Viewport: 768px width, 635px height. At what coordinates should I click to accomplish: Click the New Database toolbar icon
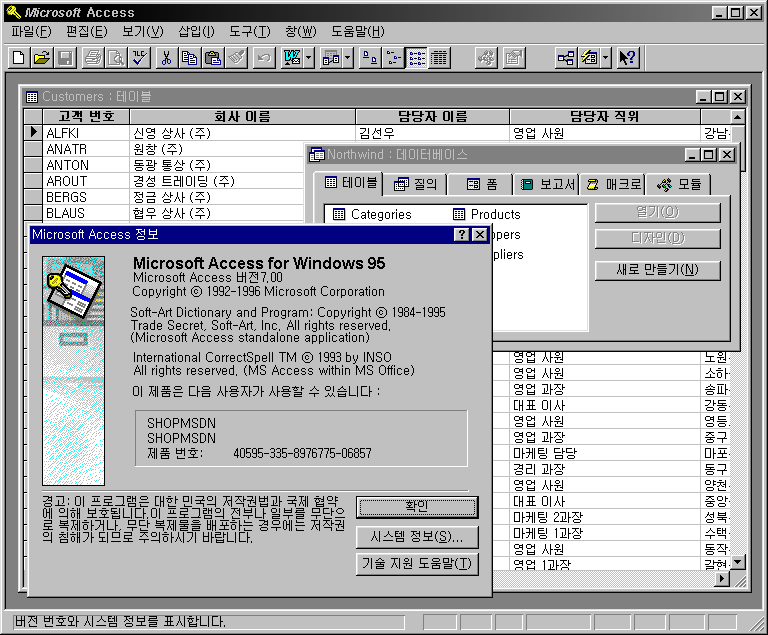pos(19,58)
